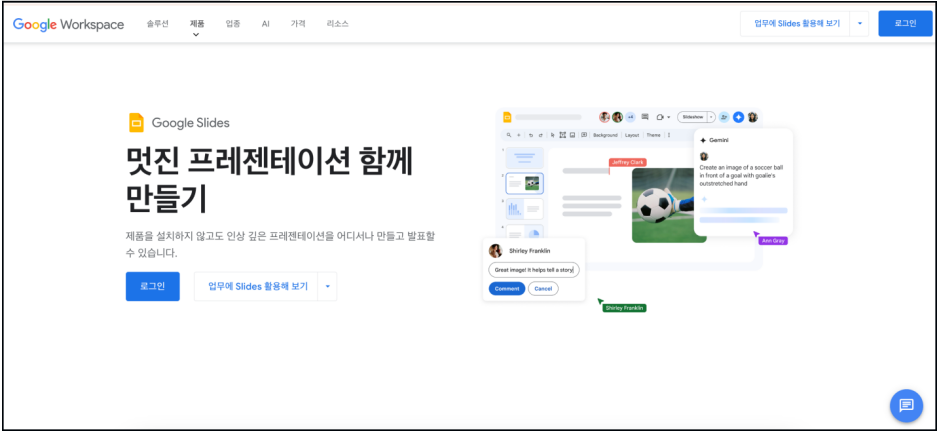This screenshot has height=435, width=940.
Task: Click the blue Comment button in illustration
Action: (507, 289)
